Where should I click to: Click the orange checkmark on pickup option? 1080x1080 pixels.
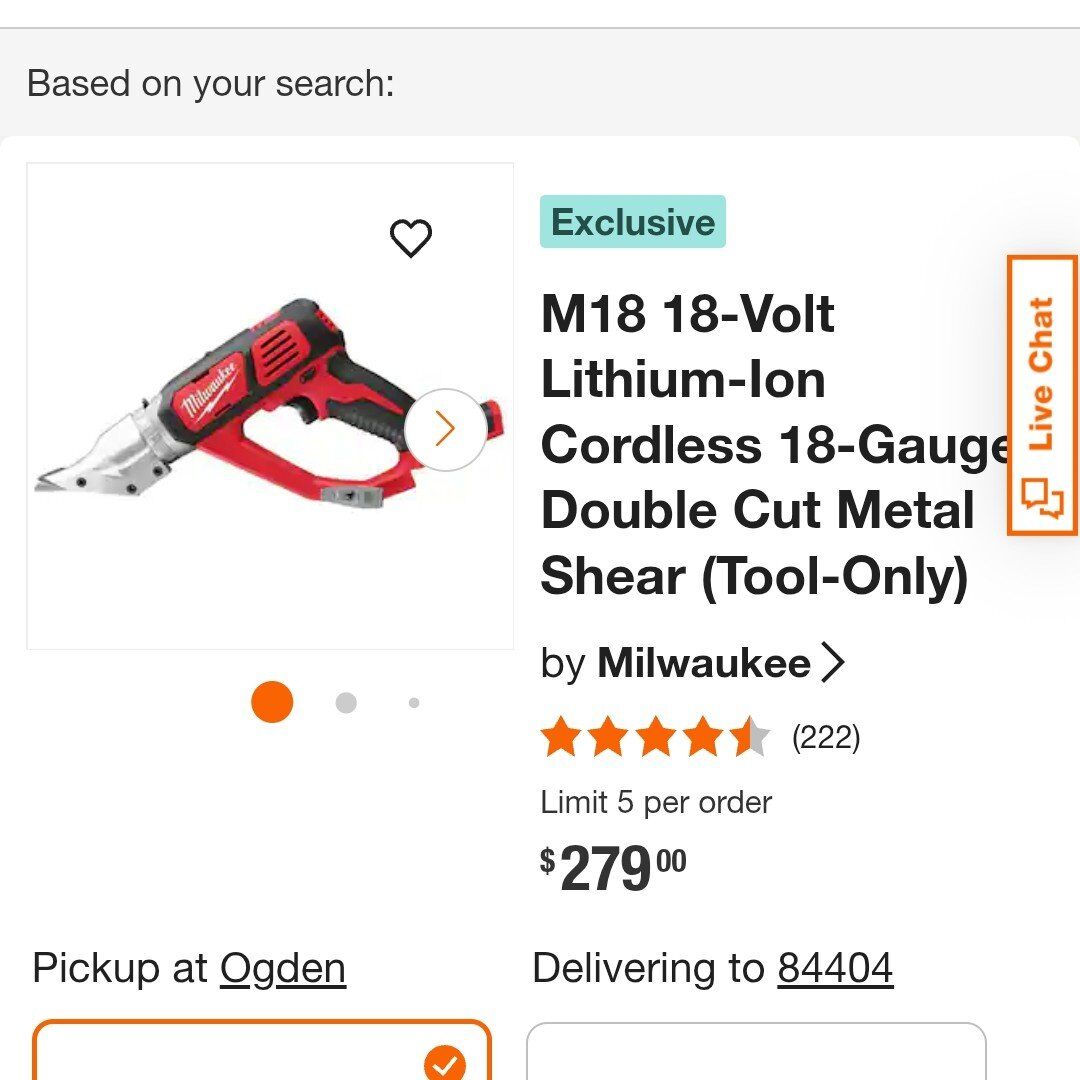click(x=443, y=1063)
